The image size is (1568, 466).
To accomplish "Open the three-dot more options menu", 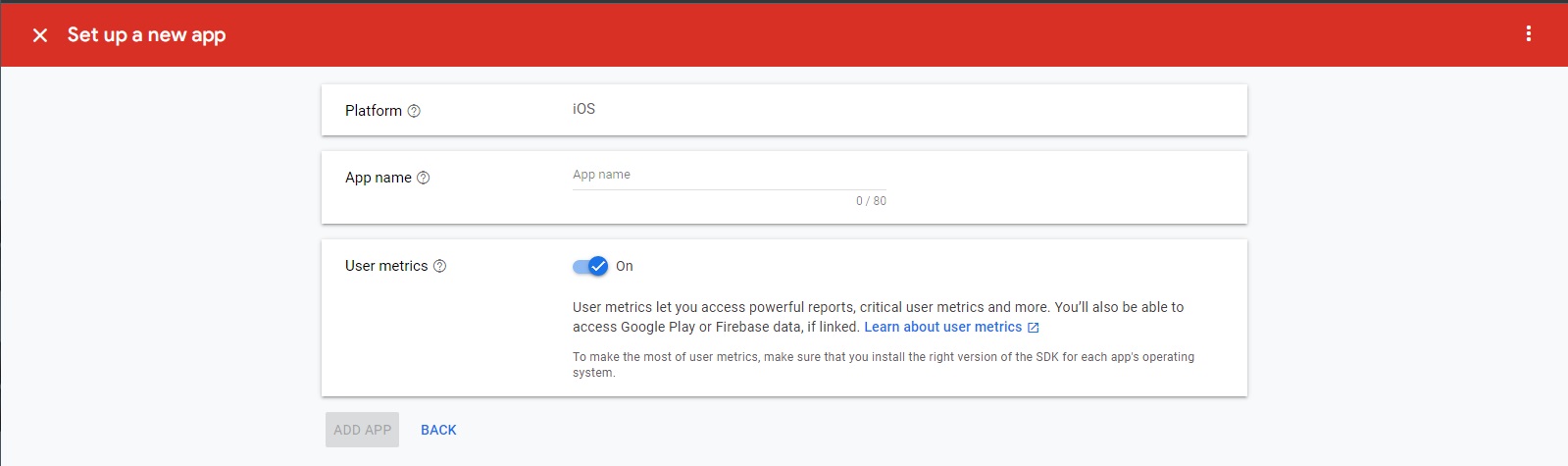I will (x=1528, y=34).
